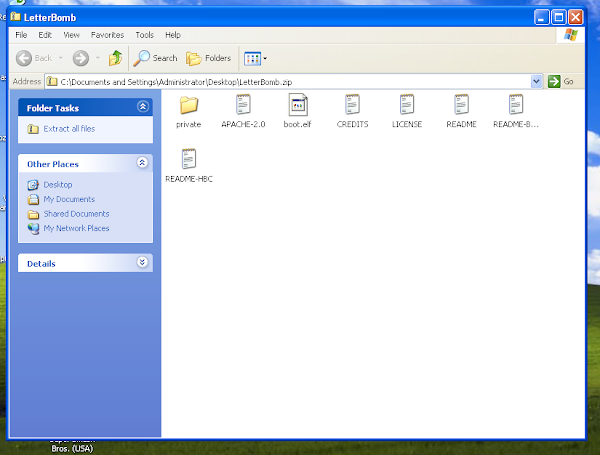Click the CREDITS file name label
The width and height of the screenshot is (600, 455).
352,125
